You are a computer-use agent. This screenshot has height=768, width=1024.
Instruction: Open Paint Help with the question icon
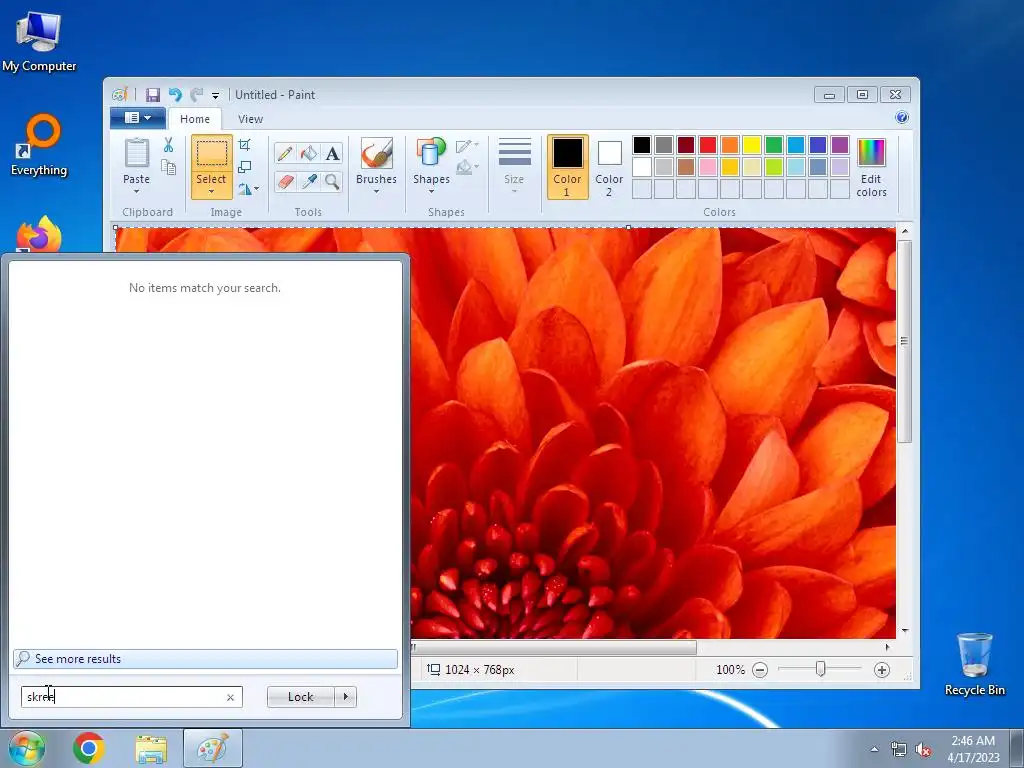(902, 118)
